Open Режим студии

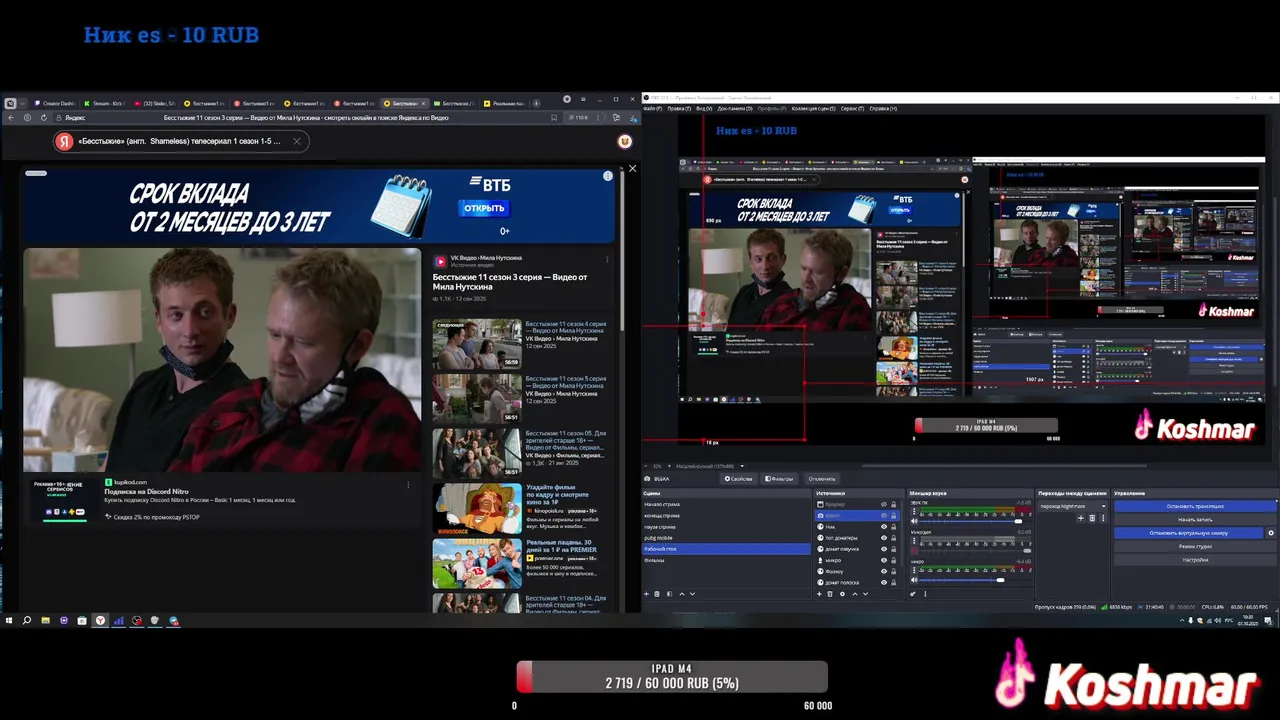pos(1195,546)
